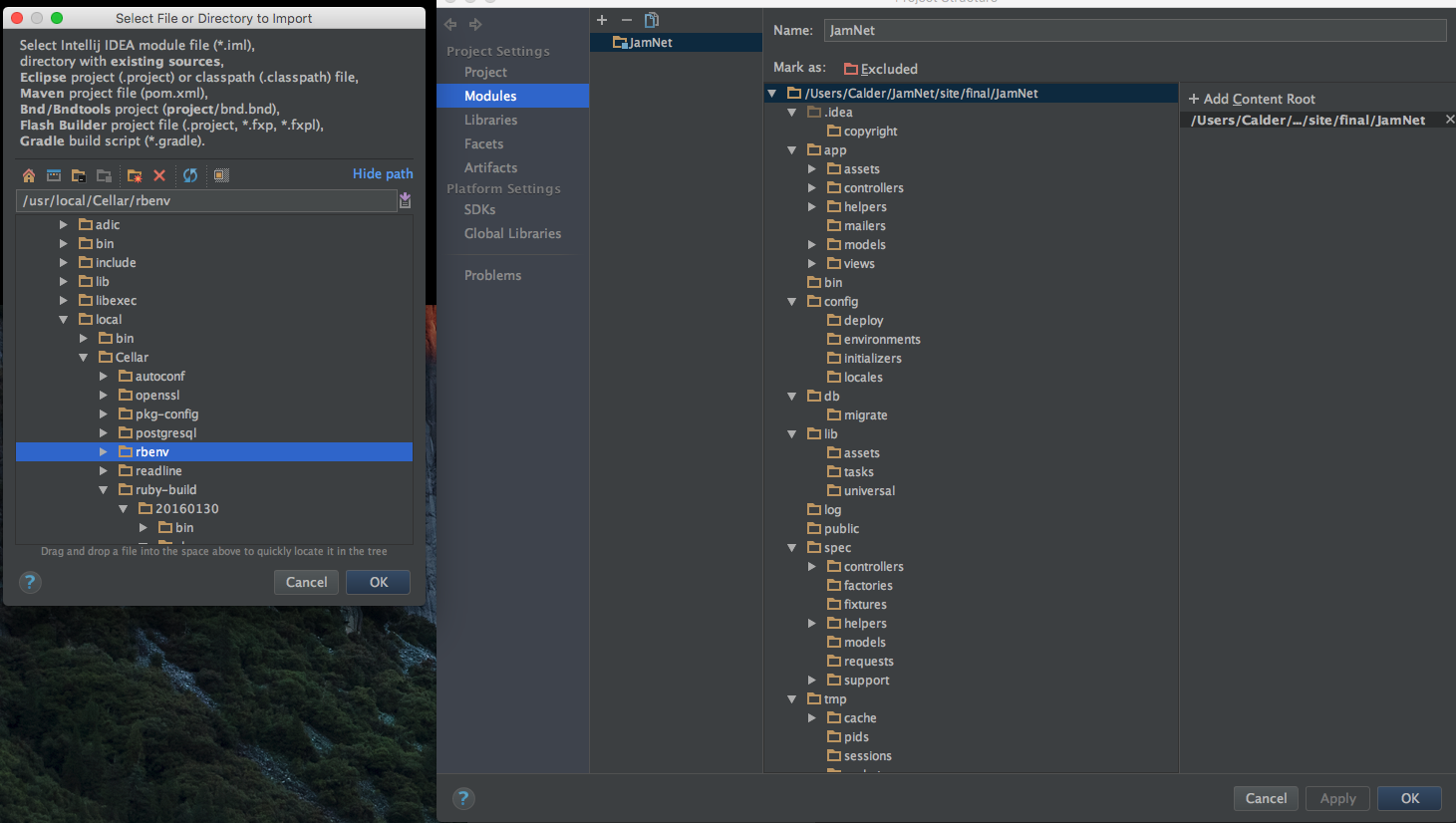Click Apply in Project Structure window

point(1337,798)
